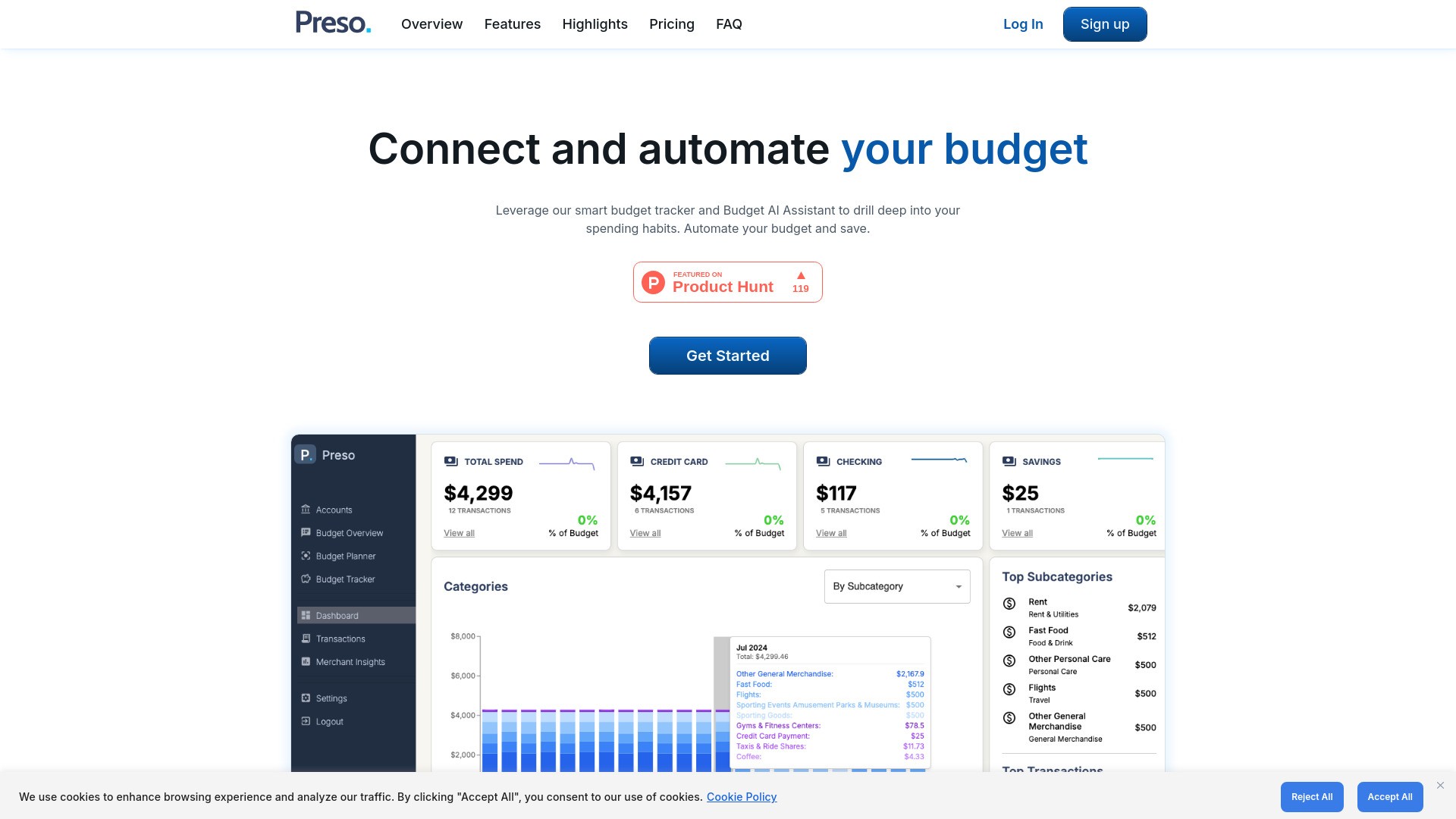
Task: Click the Preso logo icon in the dashboard
Action: pyautogui.click(x=306, y=454)
